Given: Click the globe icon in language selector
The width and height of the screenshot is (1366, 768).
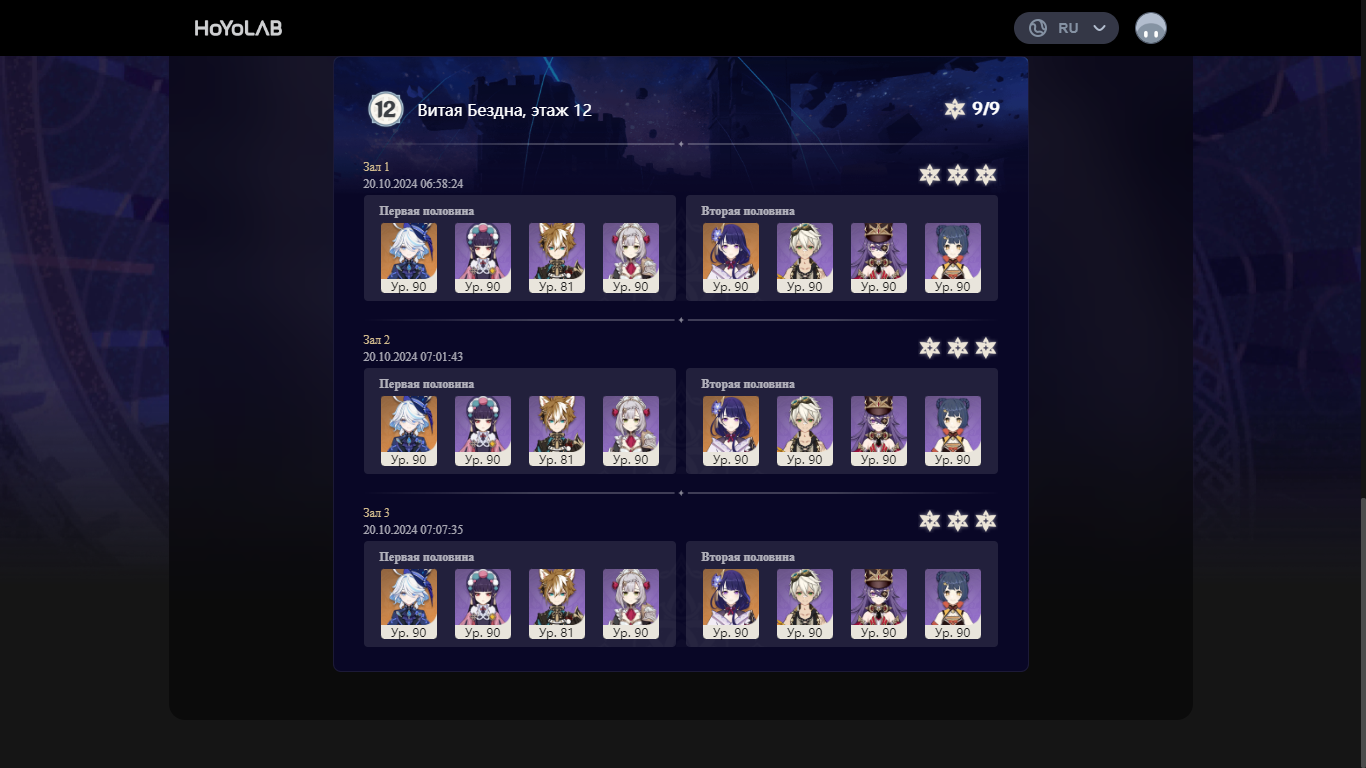Looking at the screenshot, I should pos(1038,28).
